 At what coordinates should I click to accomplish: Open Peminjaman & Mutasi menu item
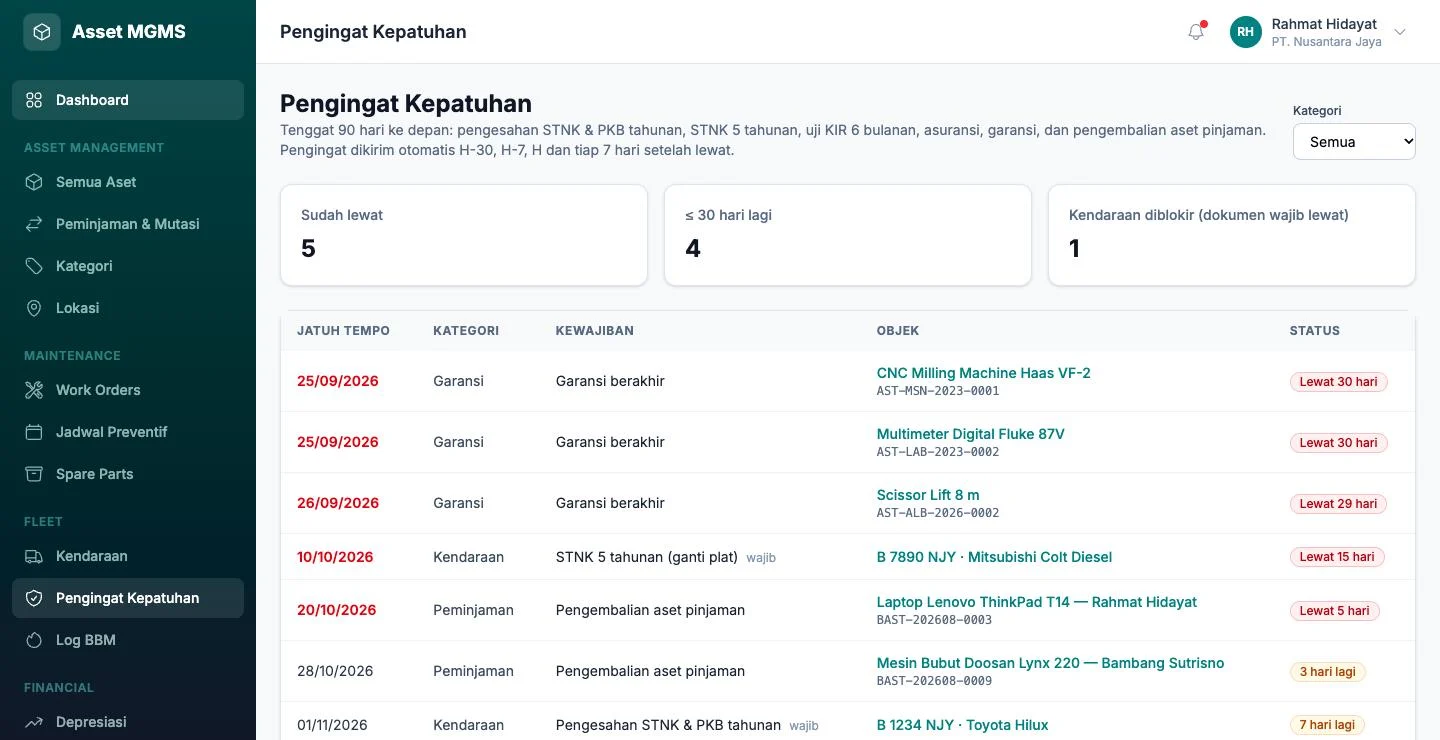coord(128,224)
